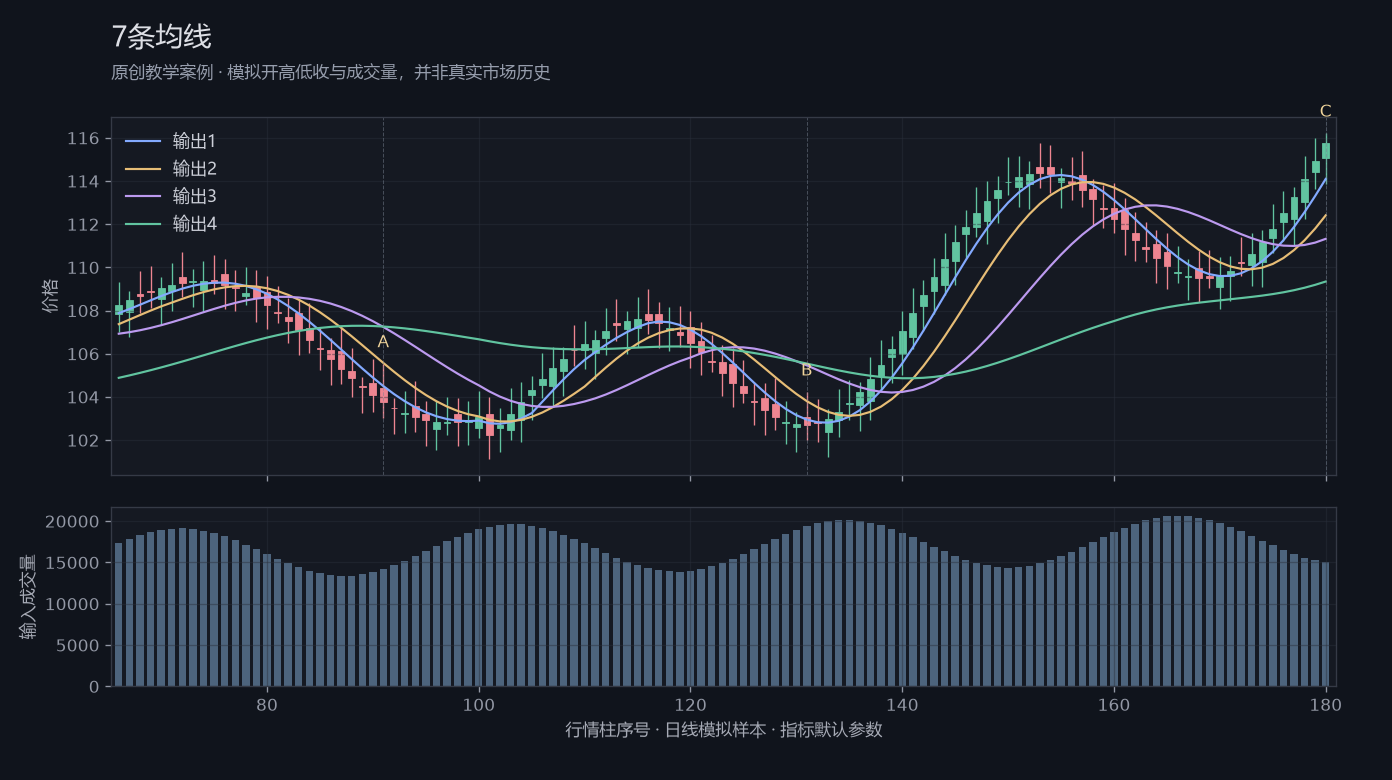Click marker label C at top right
This screenshot has width=1392, height=780.
tap(1326, 111)
